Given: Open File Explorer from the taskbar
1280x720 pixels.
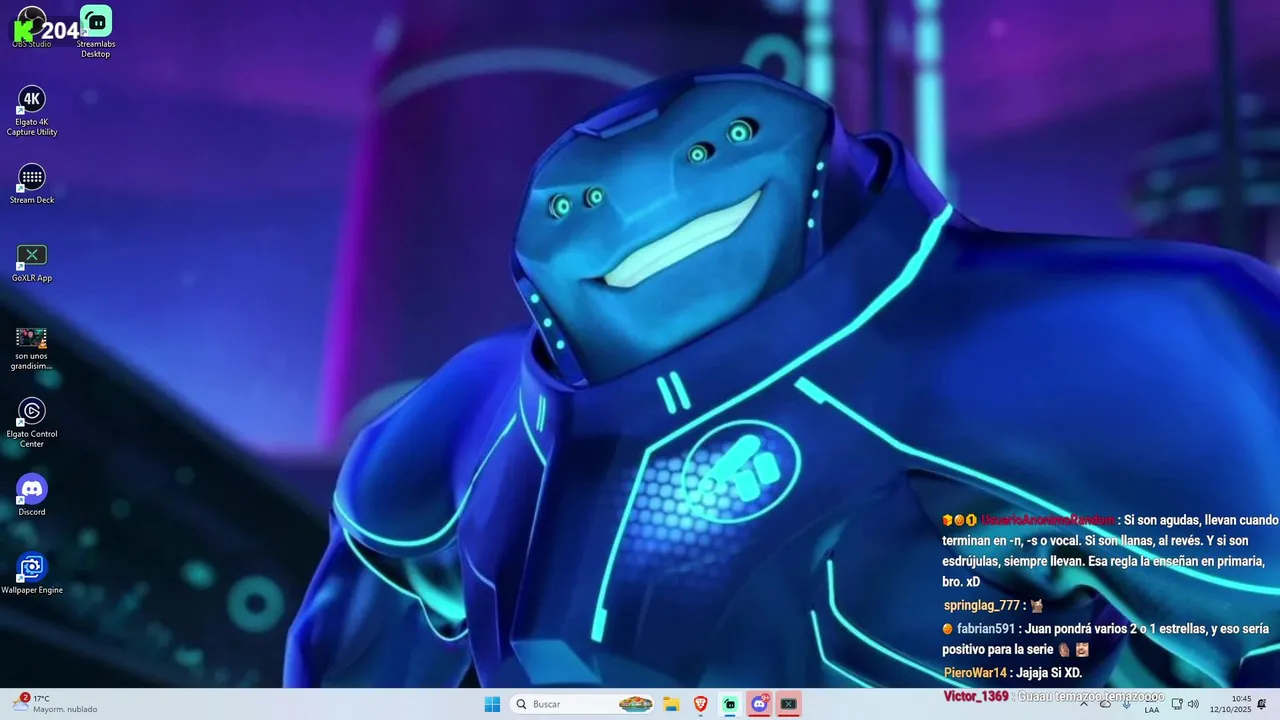Looking at the screenshot, I should click(x=671, y=704).
